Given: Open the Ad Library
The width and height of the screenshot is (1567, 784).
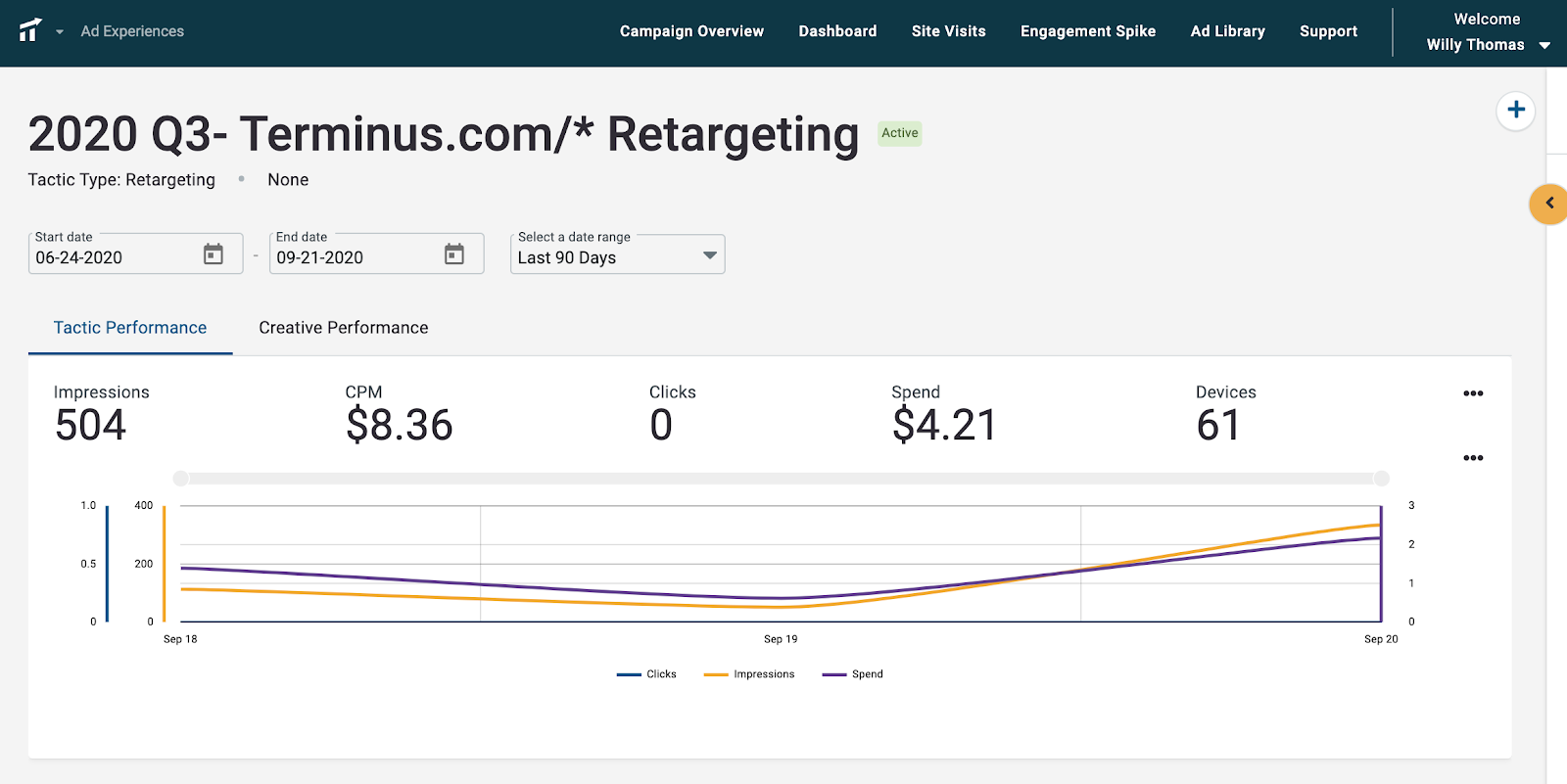Looking at the screenshot, I should [x=1227, y=31].
